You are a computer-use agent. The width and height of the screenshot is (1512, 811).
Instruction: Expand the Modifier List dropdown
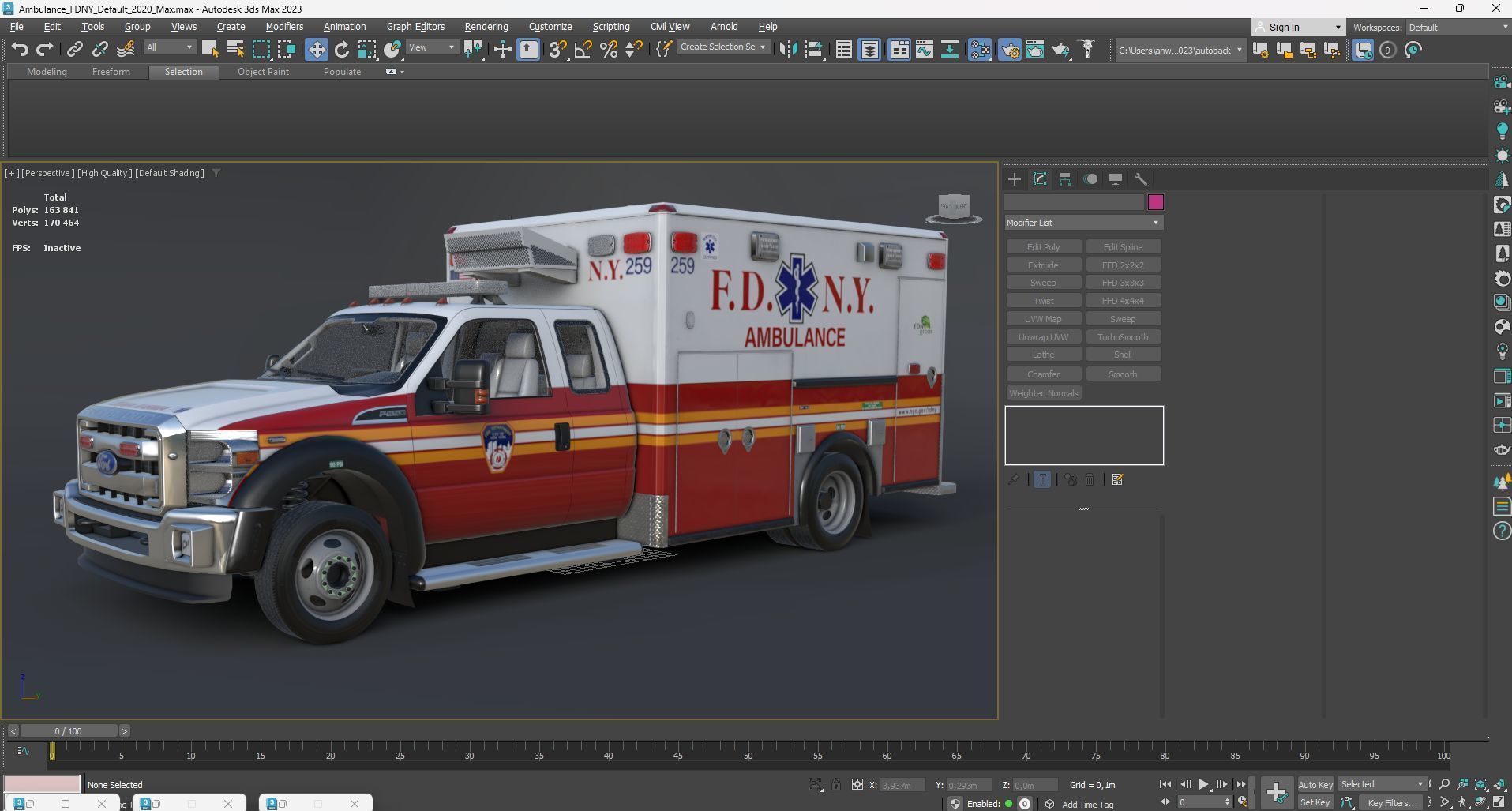pyautogui.click(x=1083, y=223)
